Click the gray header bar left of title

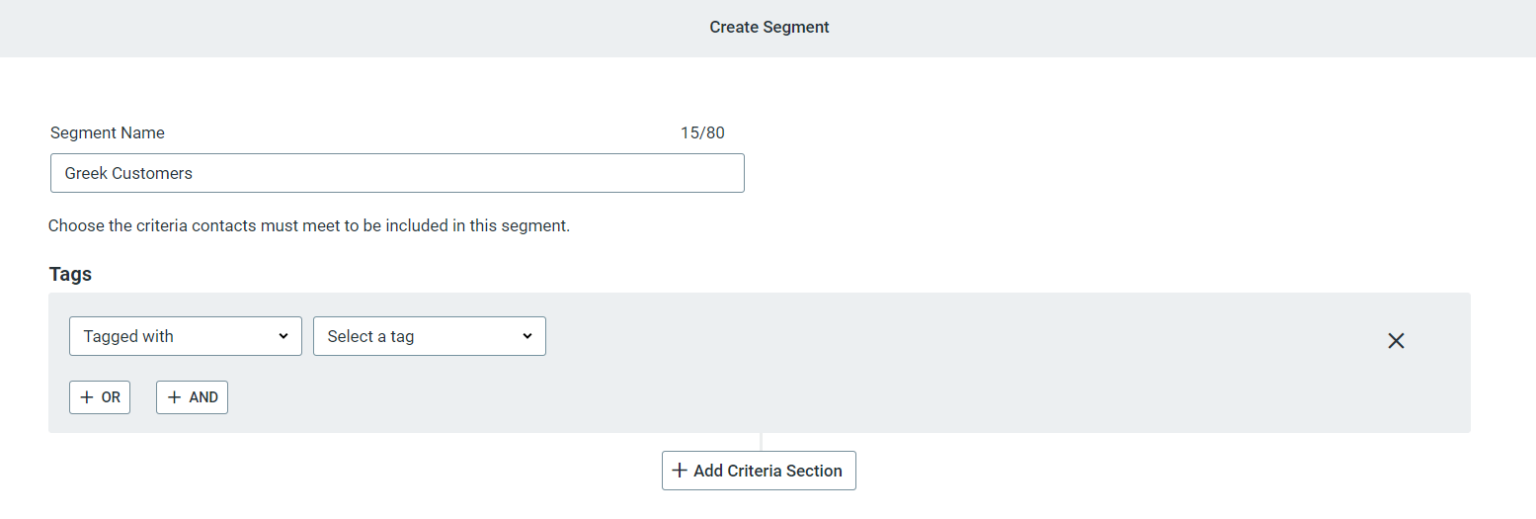pyautogui.click(x=300, y=28)
